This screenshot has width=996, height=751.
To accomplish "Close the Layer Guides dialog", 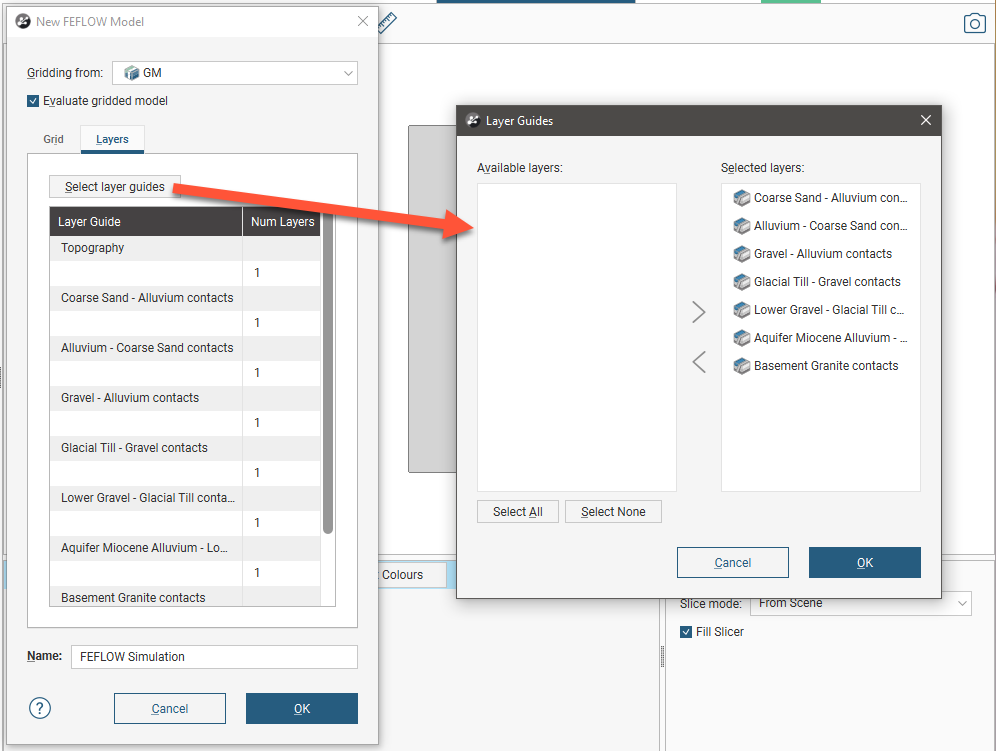I will coord(925,121).
